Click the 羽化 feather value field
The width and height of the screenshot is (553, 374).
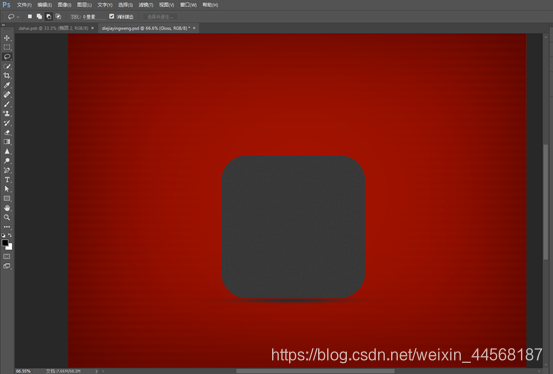[x=93, y=17]
